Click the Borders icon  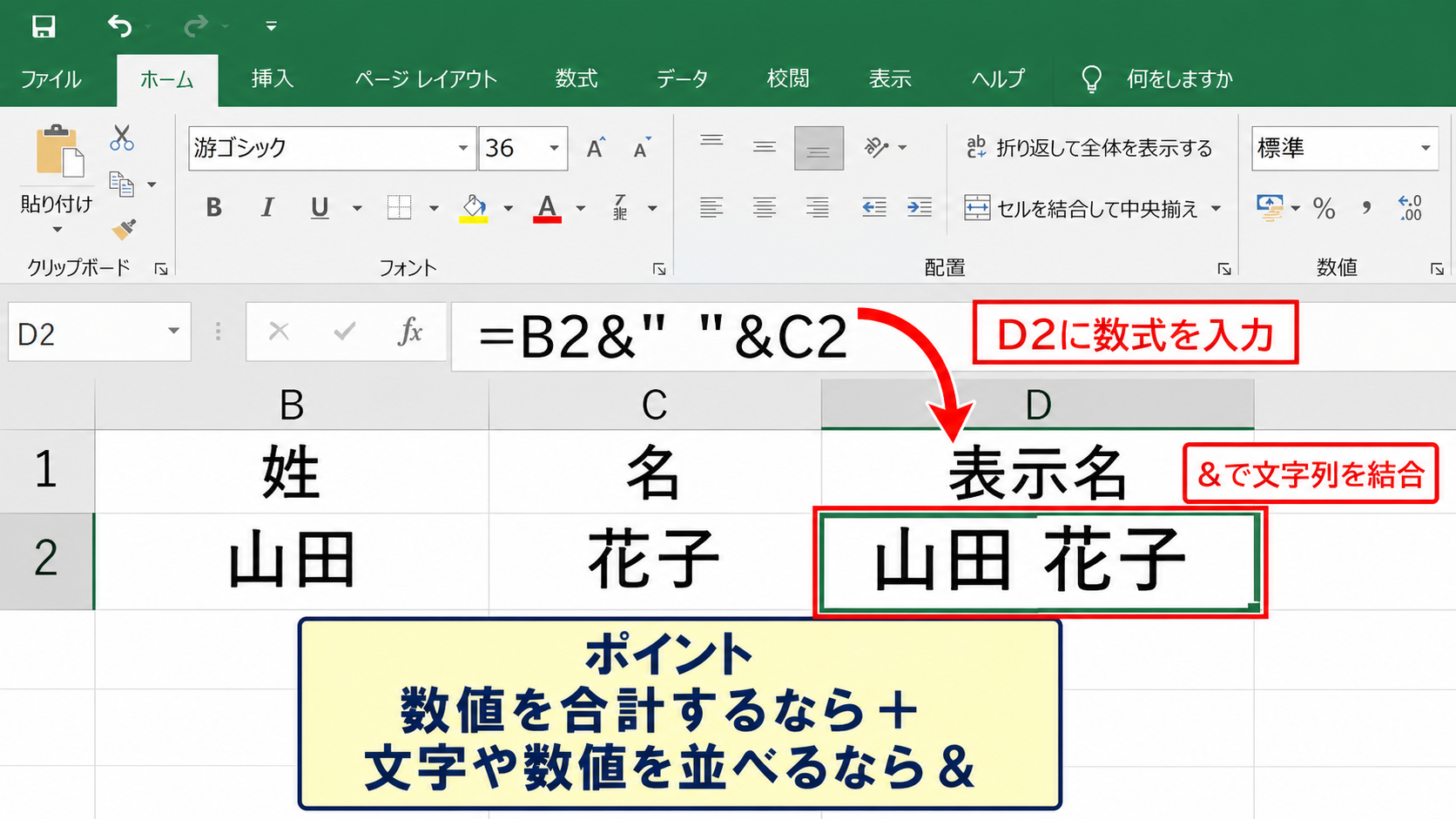[400, 208]
